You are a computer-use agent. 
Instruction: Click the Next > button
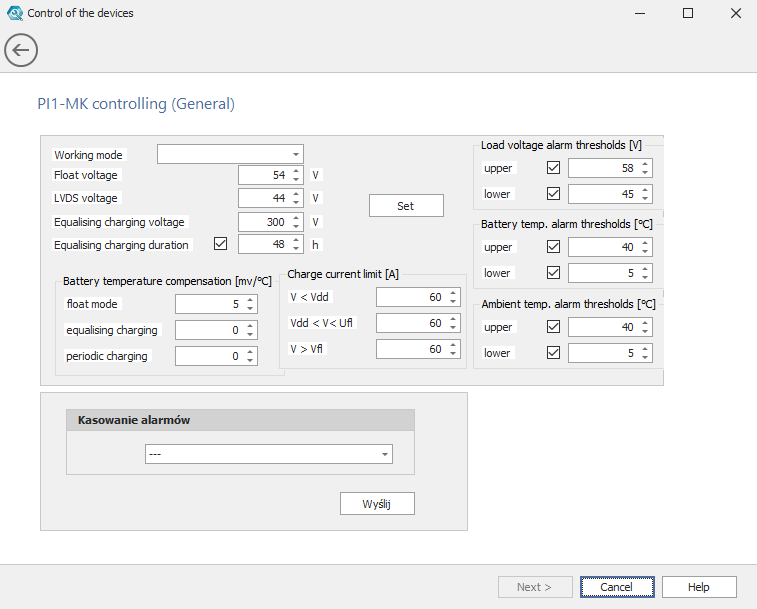[x=535, y=587]
